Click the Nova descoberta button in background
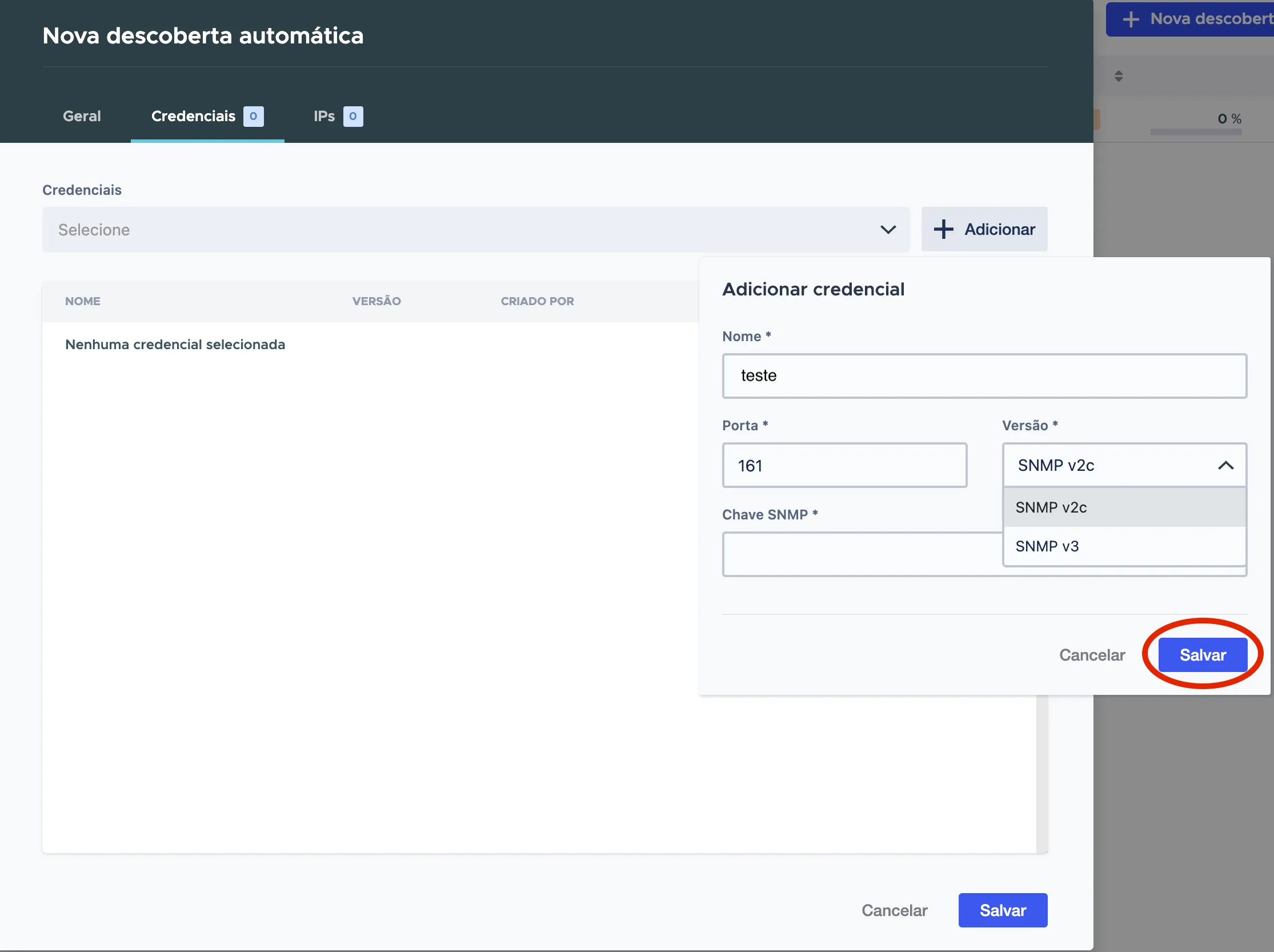The height and width of the screenshot is (952, 1274). tap(1190, 19)
